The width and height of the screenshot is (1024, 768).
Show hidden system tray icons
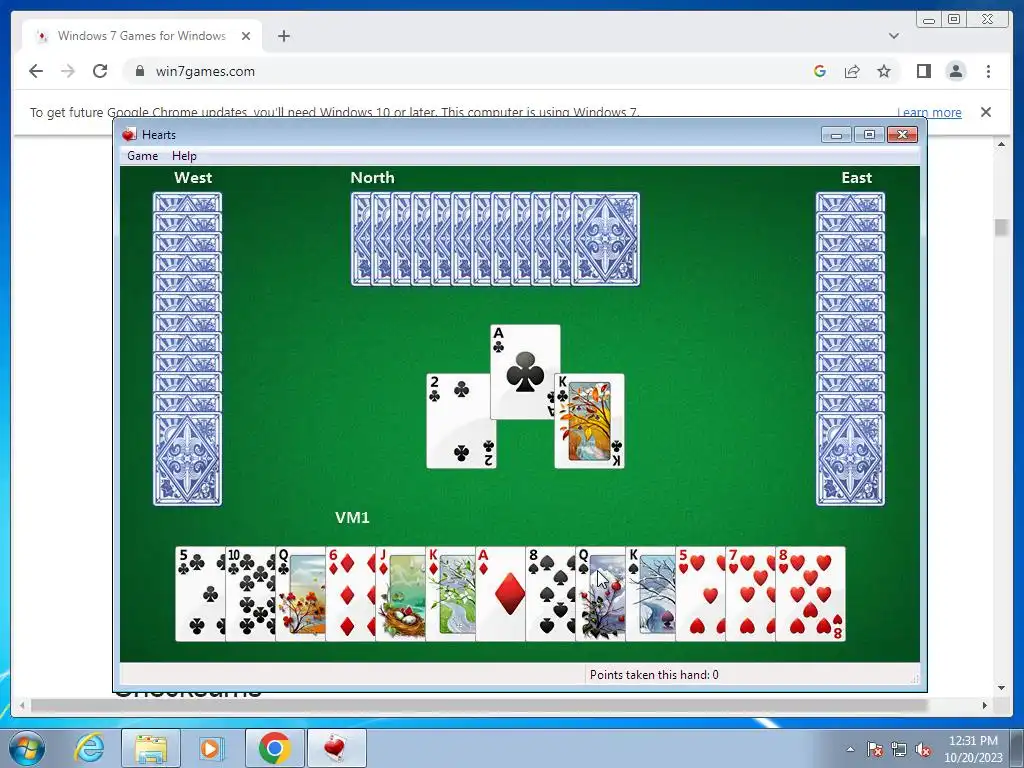[x=850, y=749]
